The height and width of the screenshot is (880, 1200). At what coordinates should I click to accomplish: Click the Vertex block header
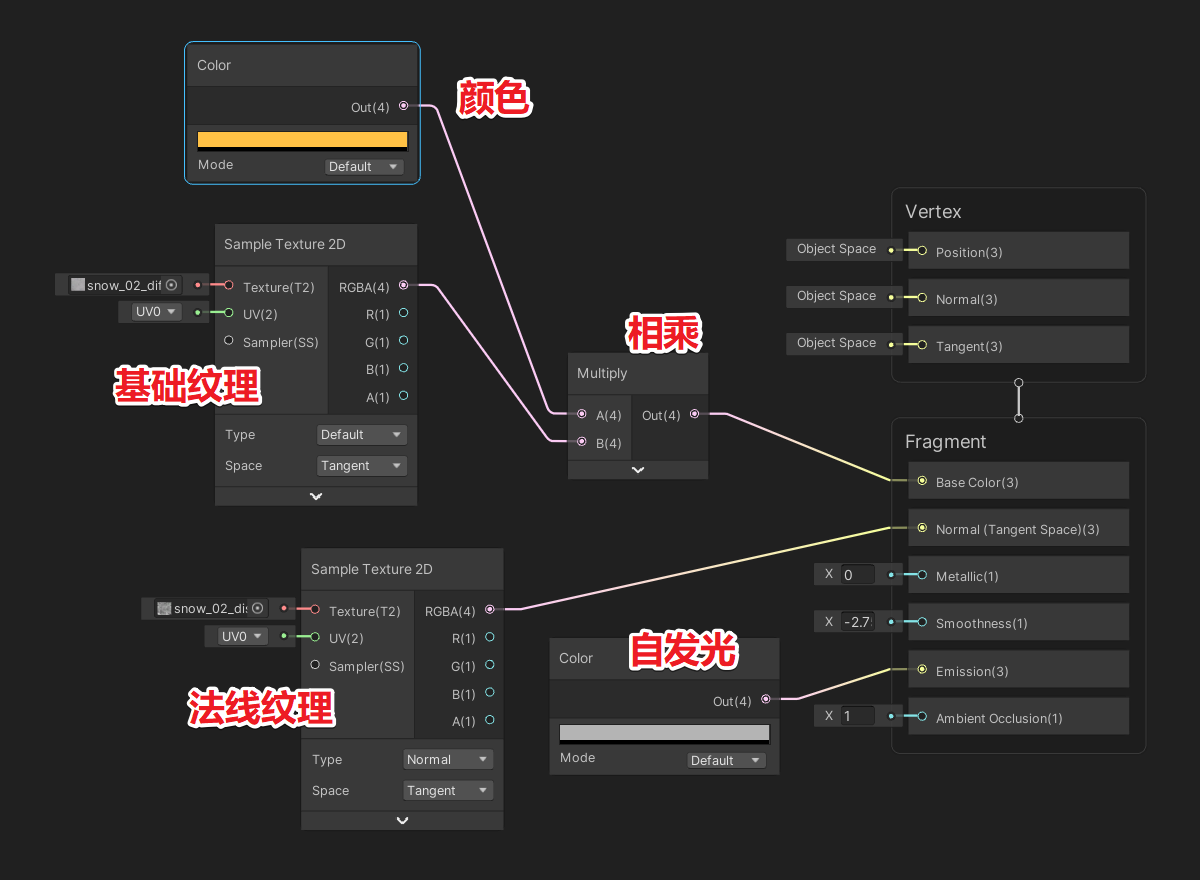[x=933, y=212]
